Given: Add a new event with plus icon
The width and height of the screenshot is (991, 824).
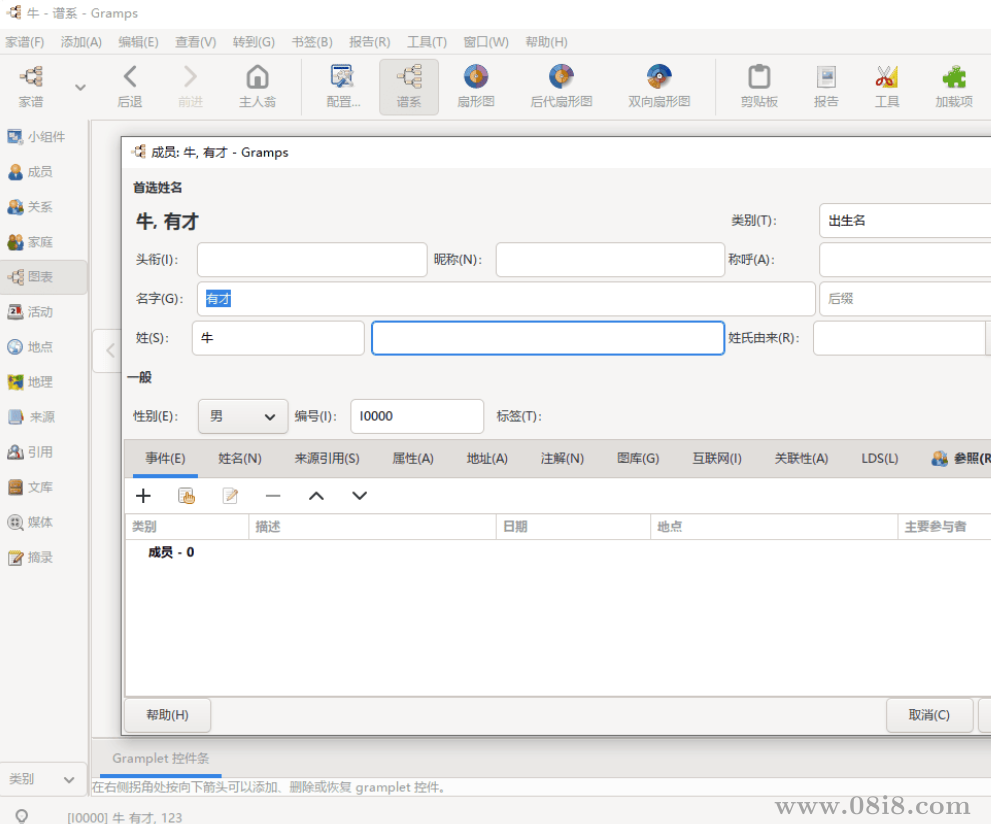Looking at the screenshot, I should coord(143,496).
